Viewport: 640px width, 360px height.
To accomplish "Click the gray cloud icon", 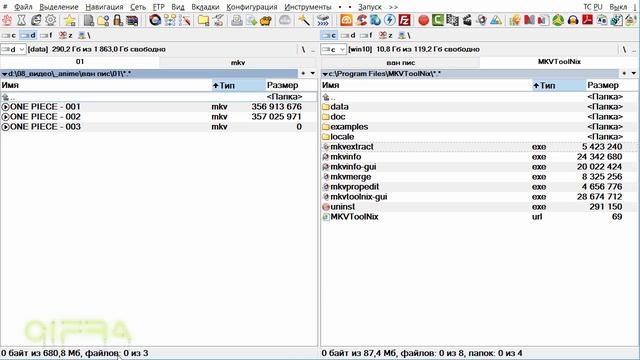I will point(285,20).
